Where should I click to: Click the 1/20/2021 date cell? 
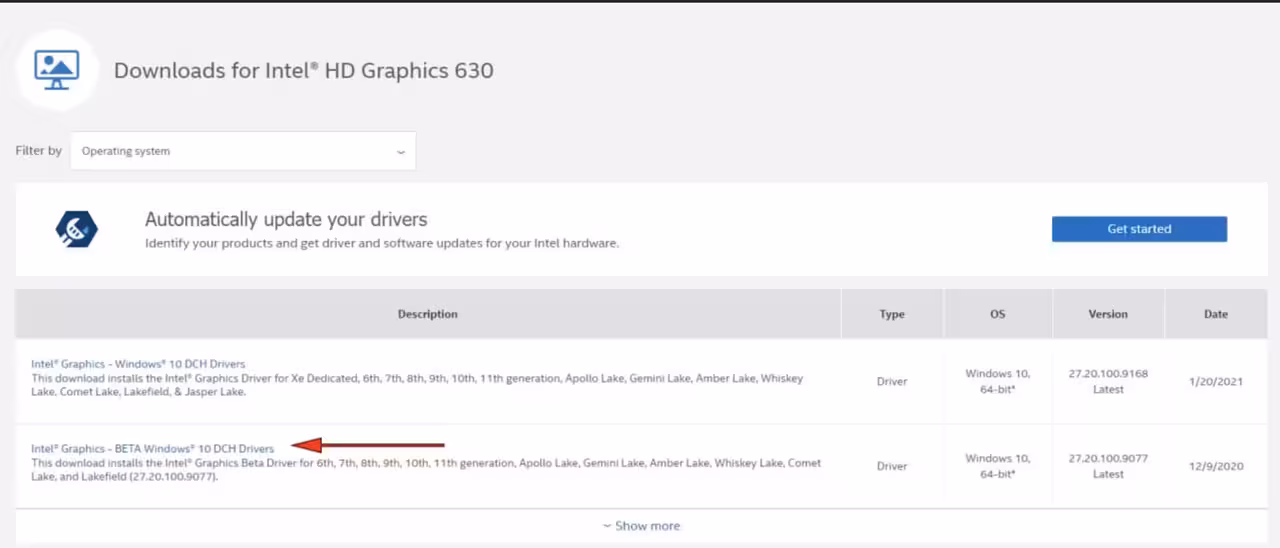(1216, 381)
